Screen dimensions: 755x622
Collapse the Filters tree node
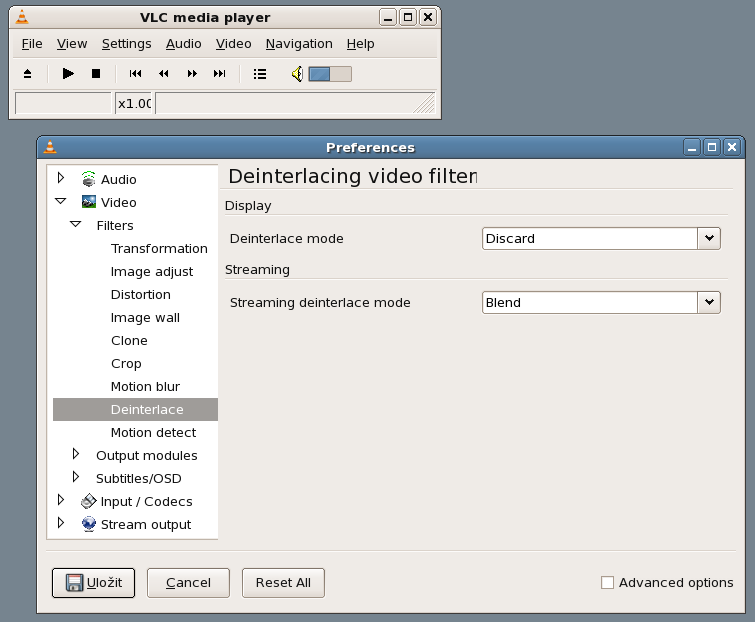[x=76, y=225]
